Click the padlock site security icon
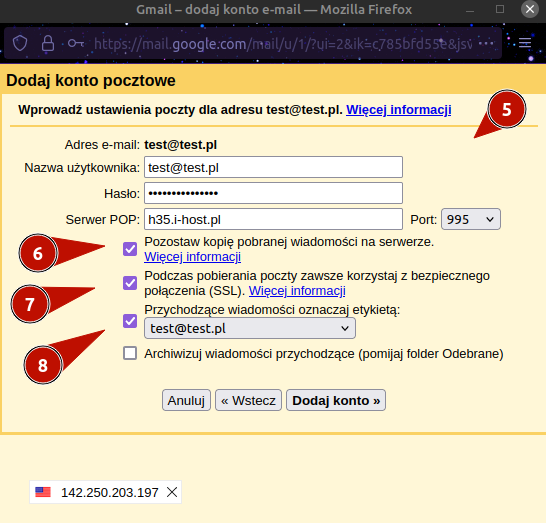This screenshot has width=546, height=523. (x=48, y=44)
